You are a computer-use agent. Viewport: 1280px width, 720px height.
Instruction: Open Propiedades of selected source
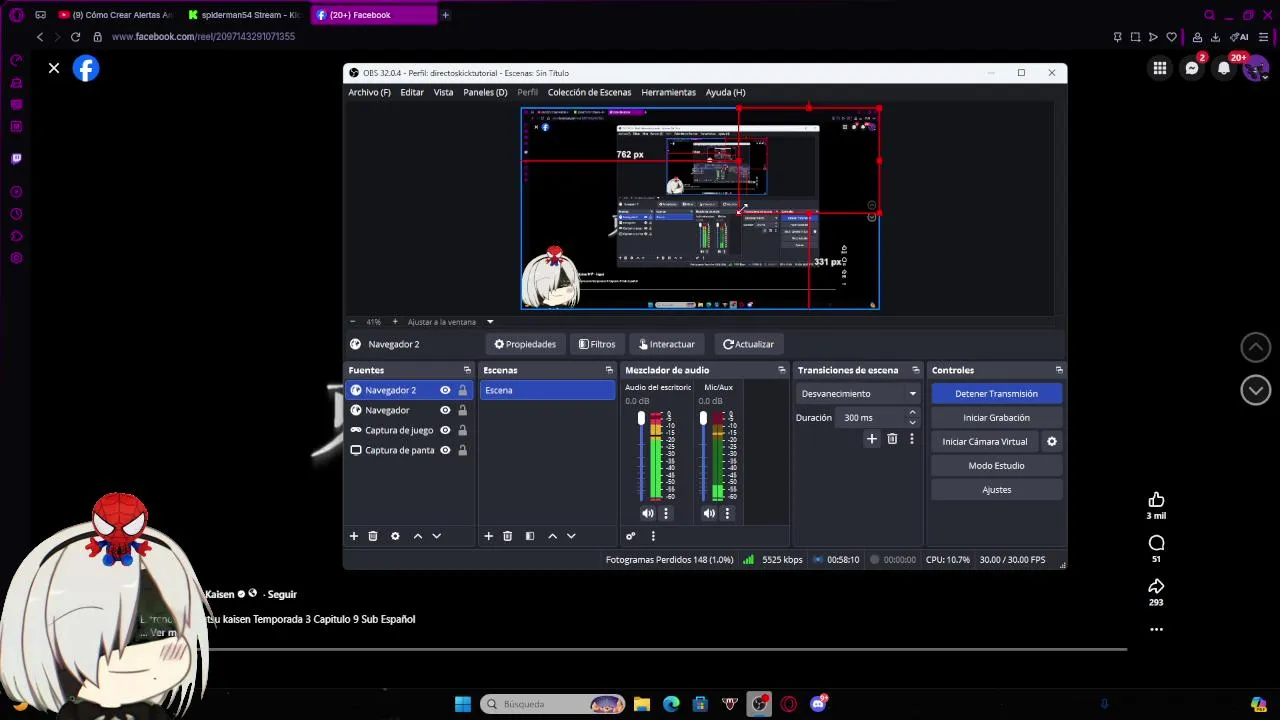525,344
